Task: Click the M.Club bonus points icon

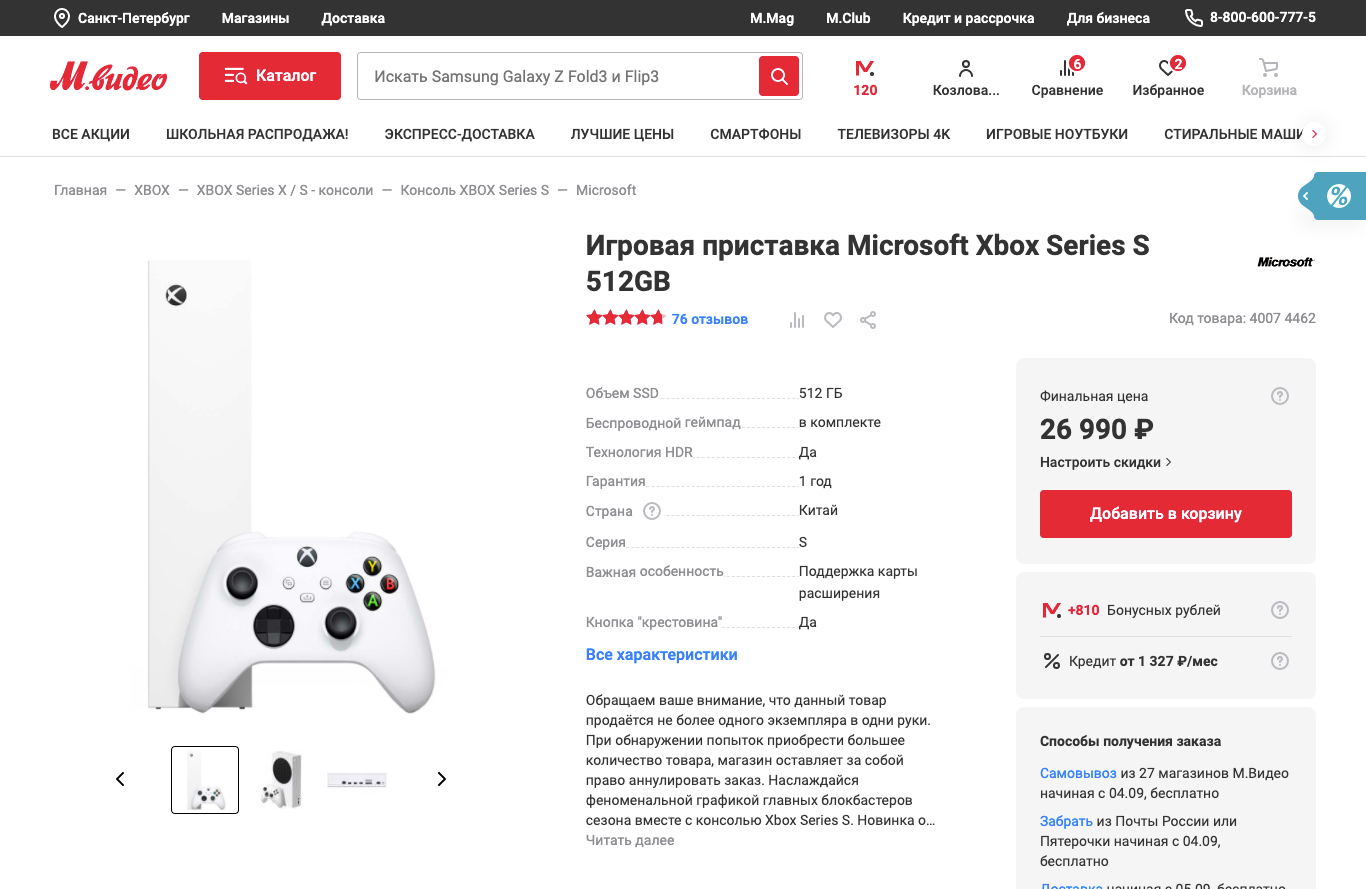Action: tap(865, 77)
